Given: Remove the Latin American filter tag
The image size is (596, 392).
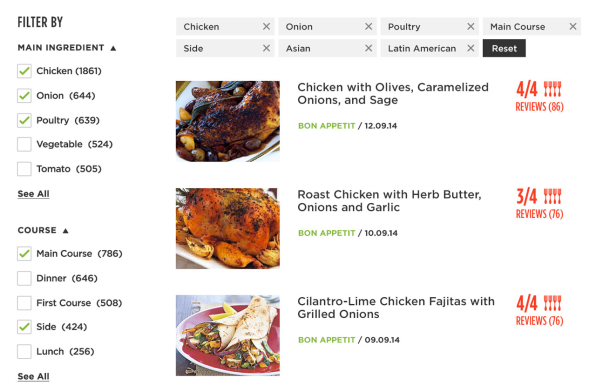Looking at the screenshot, I should [471, 48].
